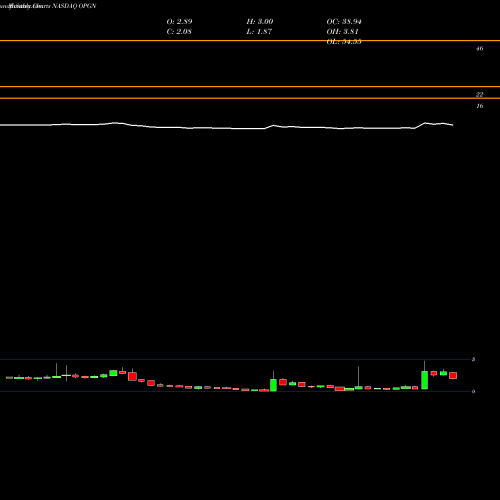Image resolution: width=500 pixels, height=500 pixels.
Task: Select the low value 'L: 1.87'
Action: 259,31
